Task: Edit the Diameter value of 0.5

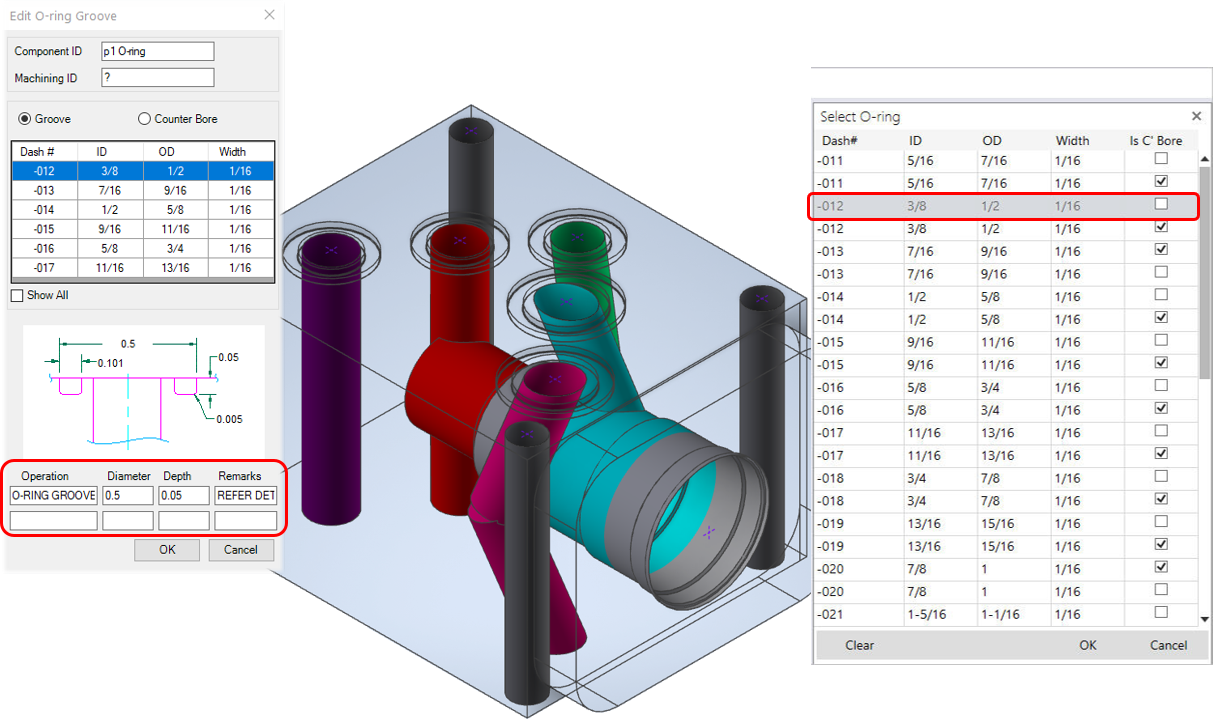Action: click(x=128, y=495)
